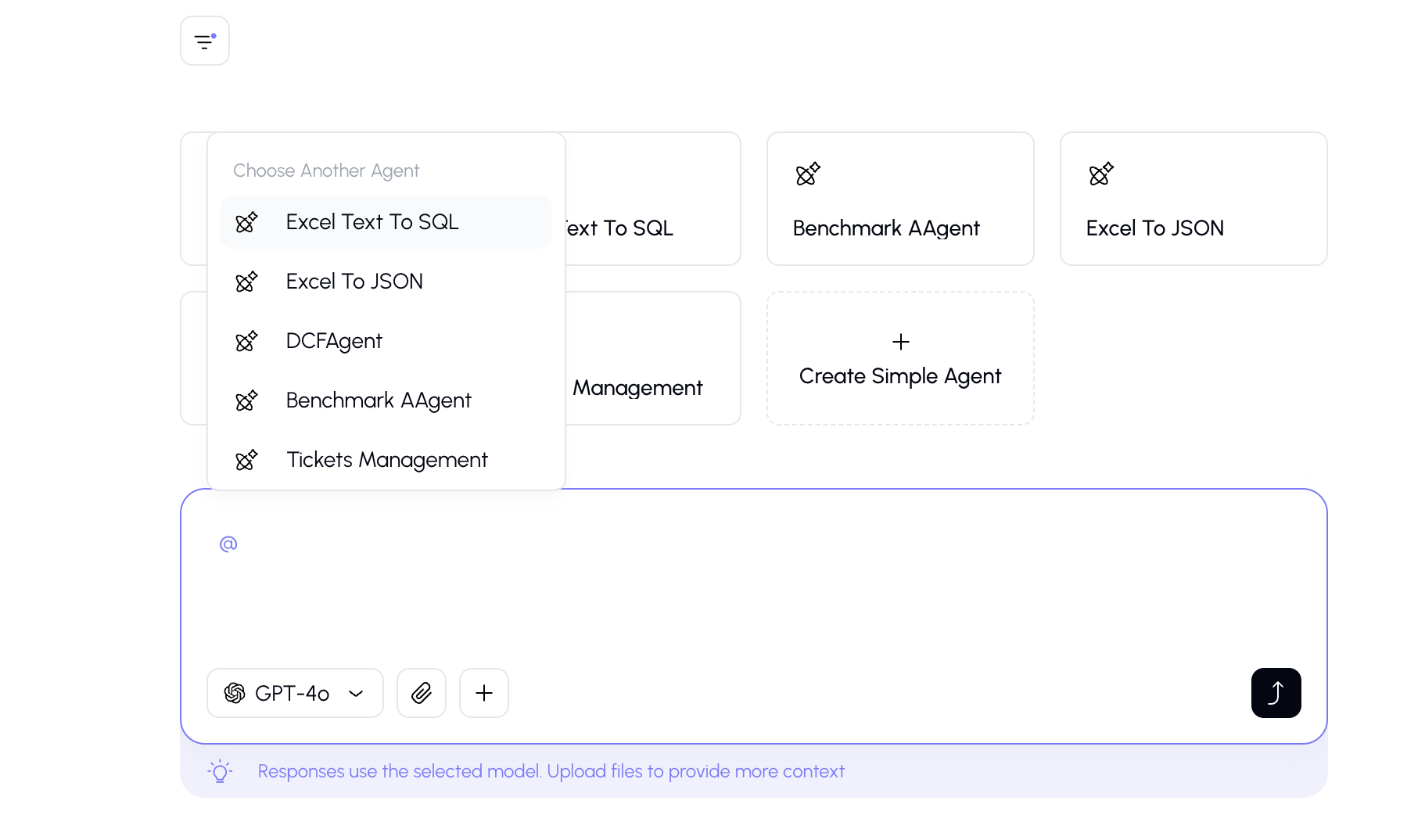
Task: Expand the model chevron arrow
Action: coord(356,694)
